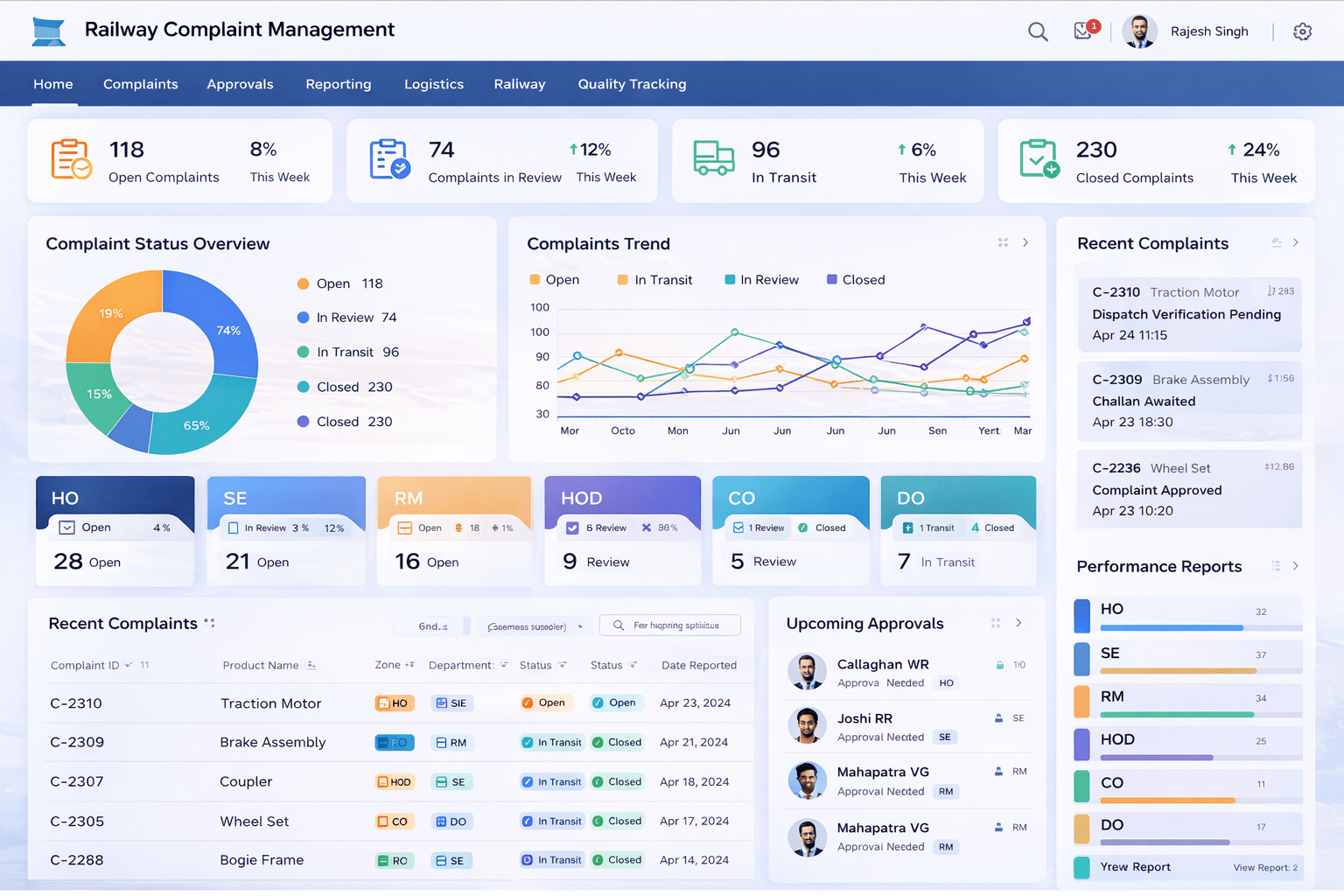Click the In Transit truck icon
Image resolution: width=1344 pixels, height=896 pixels.
coord(713,158)
